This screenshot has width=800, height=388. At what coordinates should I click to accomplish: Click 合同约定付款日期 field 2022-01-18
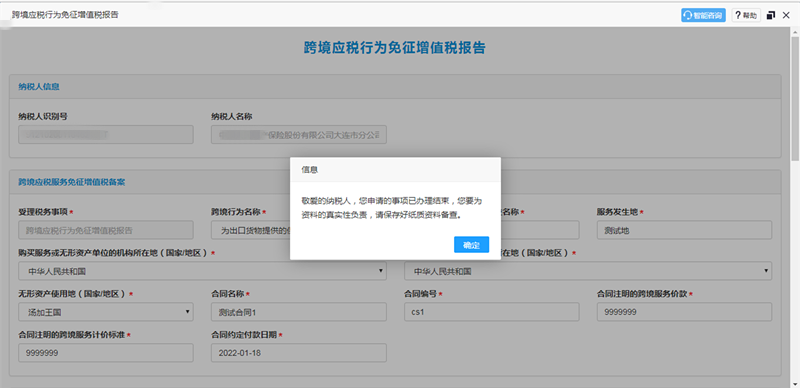[x=298, y=353]
